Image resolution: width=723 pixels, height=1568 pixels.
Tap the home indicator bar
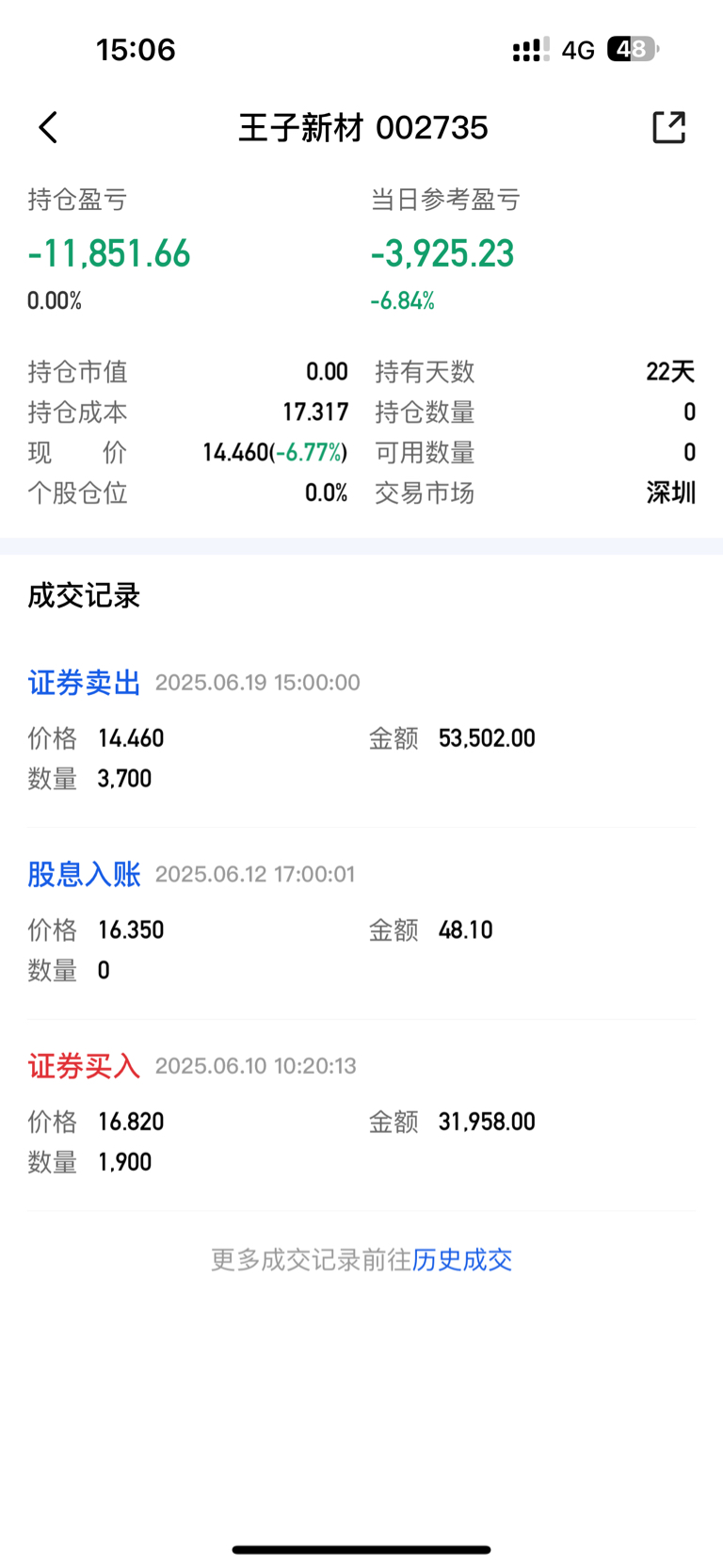(x=361, y=1549)
